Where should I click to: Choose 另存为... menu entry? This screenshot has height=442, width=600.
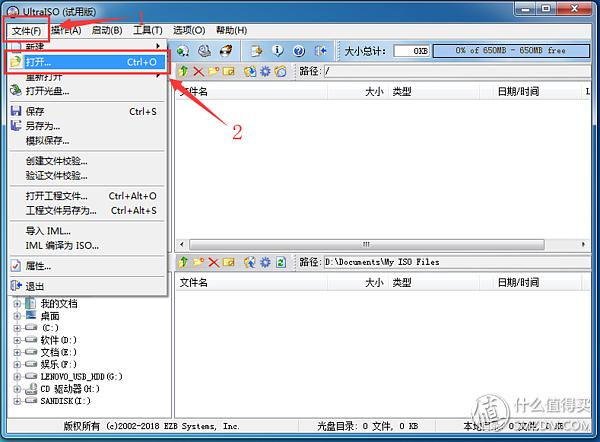[87, 126]
